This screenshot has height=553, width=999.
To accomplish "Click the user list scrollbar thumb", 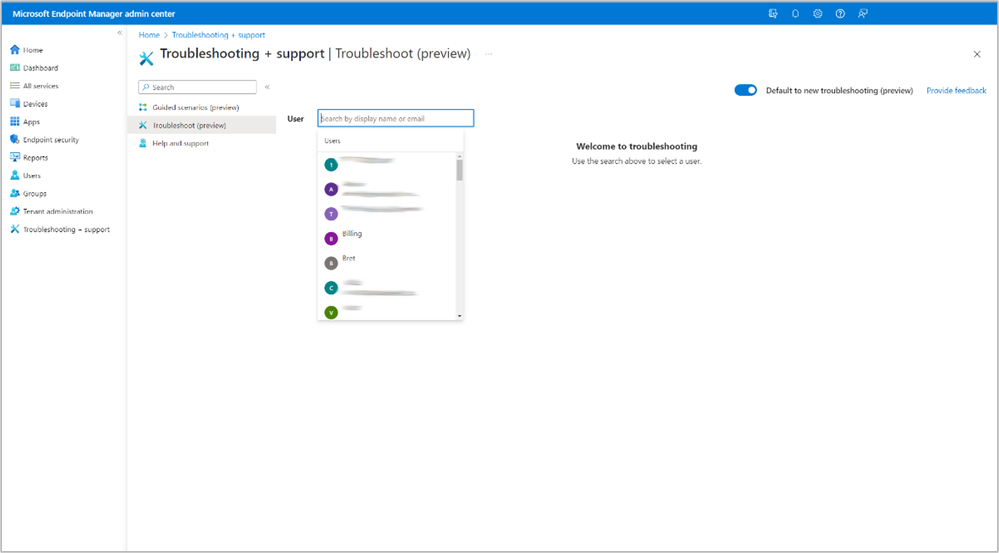I will click(x=459, y=170).
